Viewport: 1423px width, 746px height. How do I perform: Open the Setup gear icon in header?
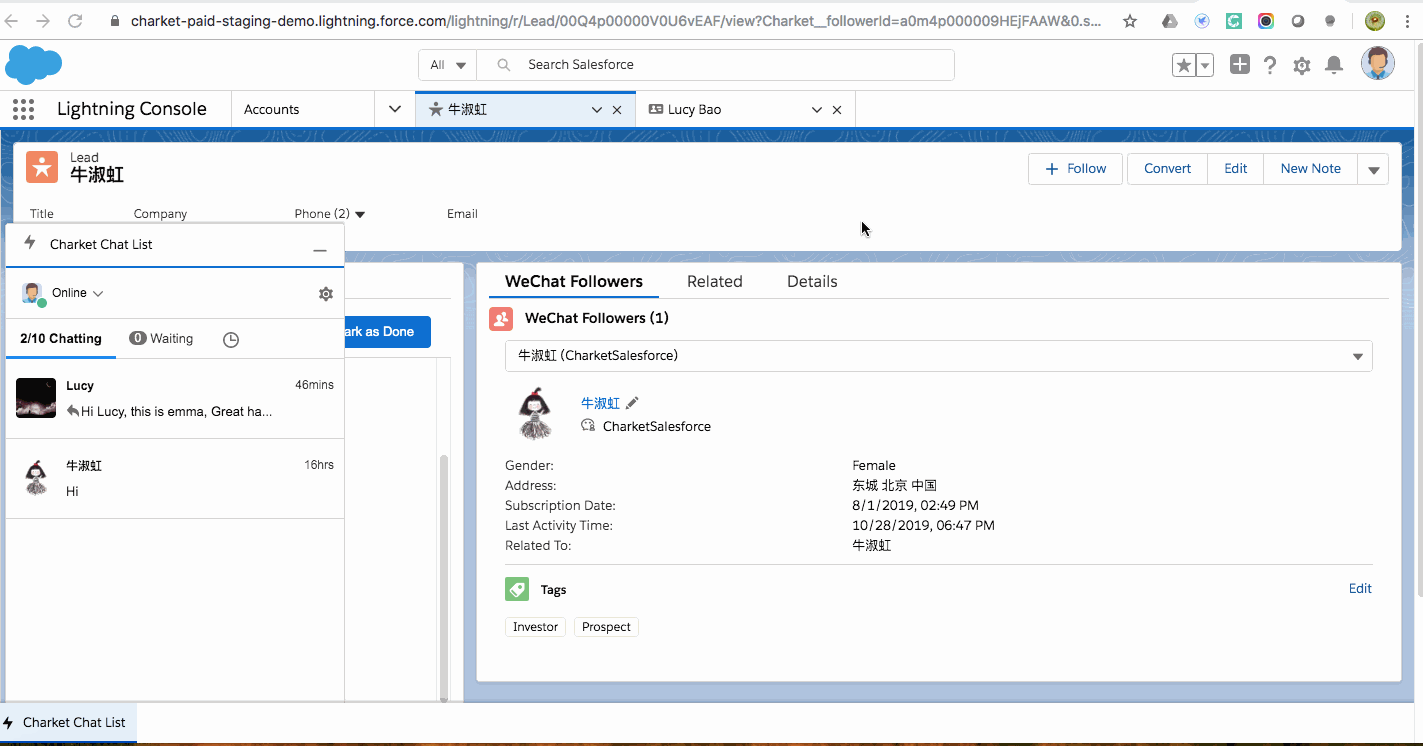click(x=1301, y=65)
